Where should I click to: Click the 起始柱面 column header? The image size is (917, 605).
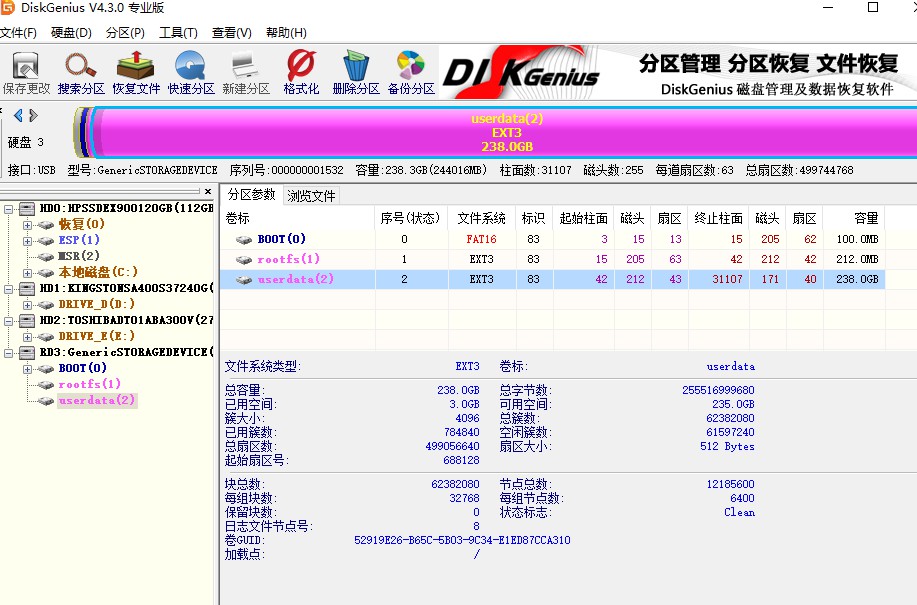click(584, 219)
